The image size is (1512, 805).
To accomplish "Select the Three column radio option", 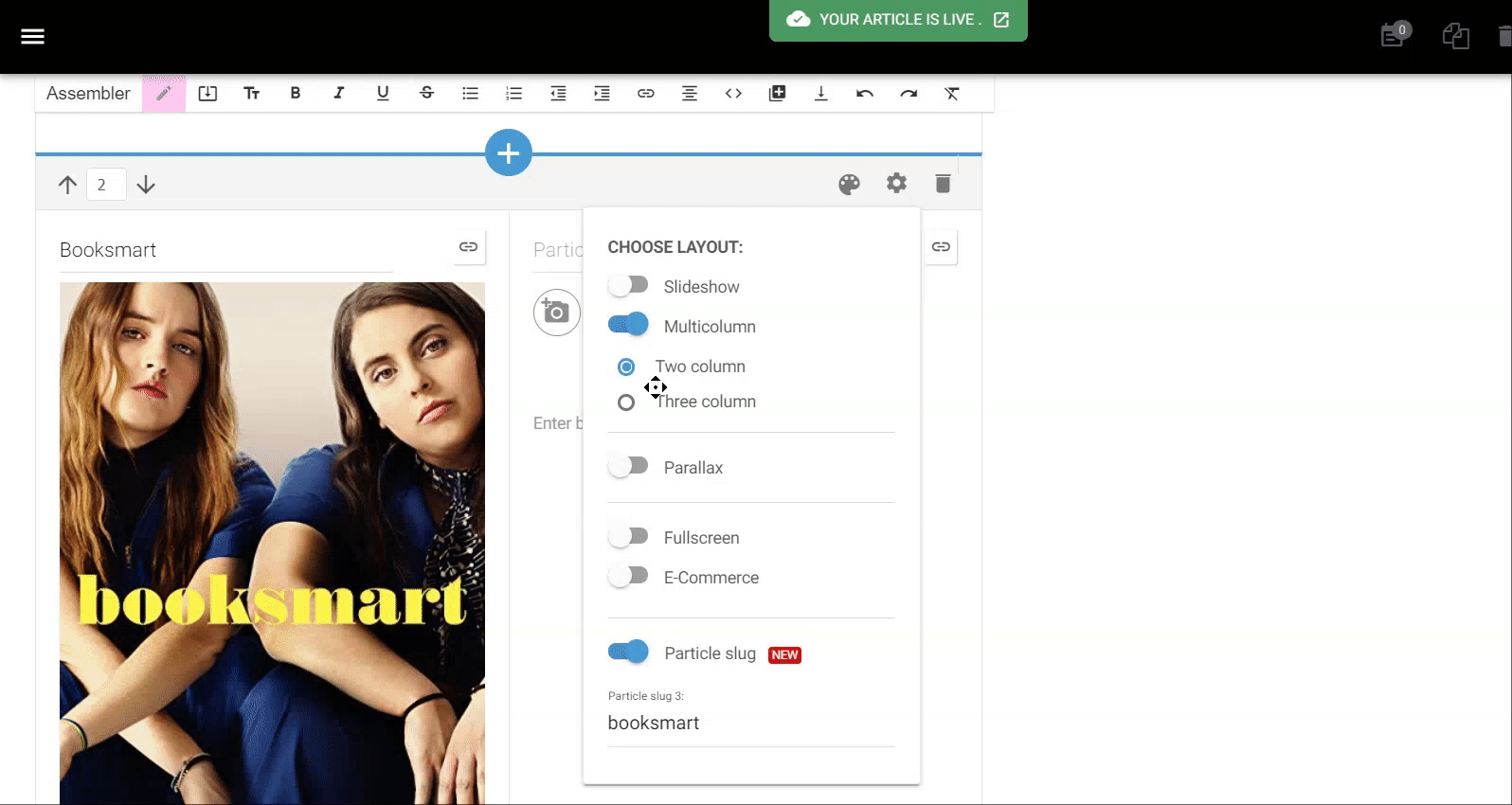I will pyautogui.click(x=626, y=402).
